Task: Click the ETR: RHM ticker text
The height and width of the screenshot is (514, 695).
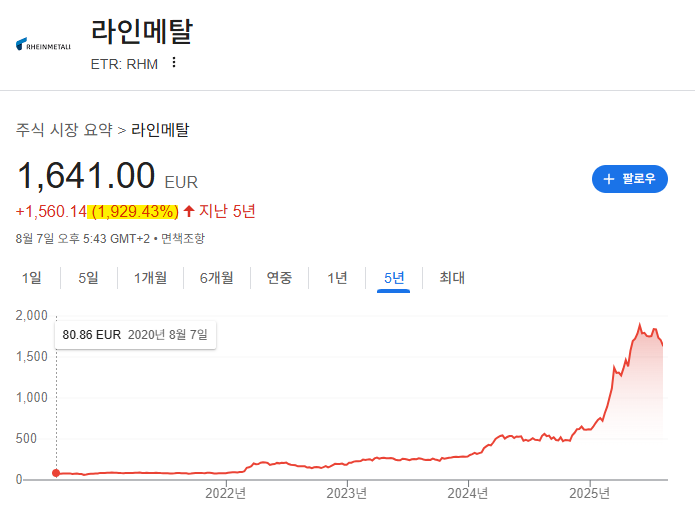Action: point(124,64)
